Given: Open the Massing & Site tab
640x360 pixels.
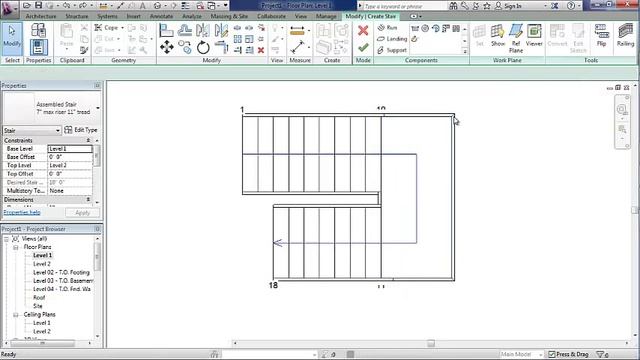Looking at the screenshot, I should (229, 16).
